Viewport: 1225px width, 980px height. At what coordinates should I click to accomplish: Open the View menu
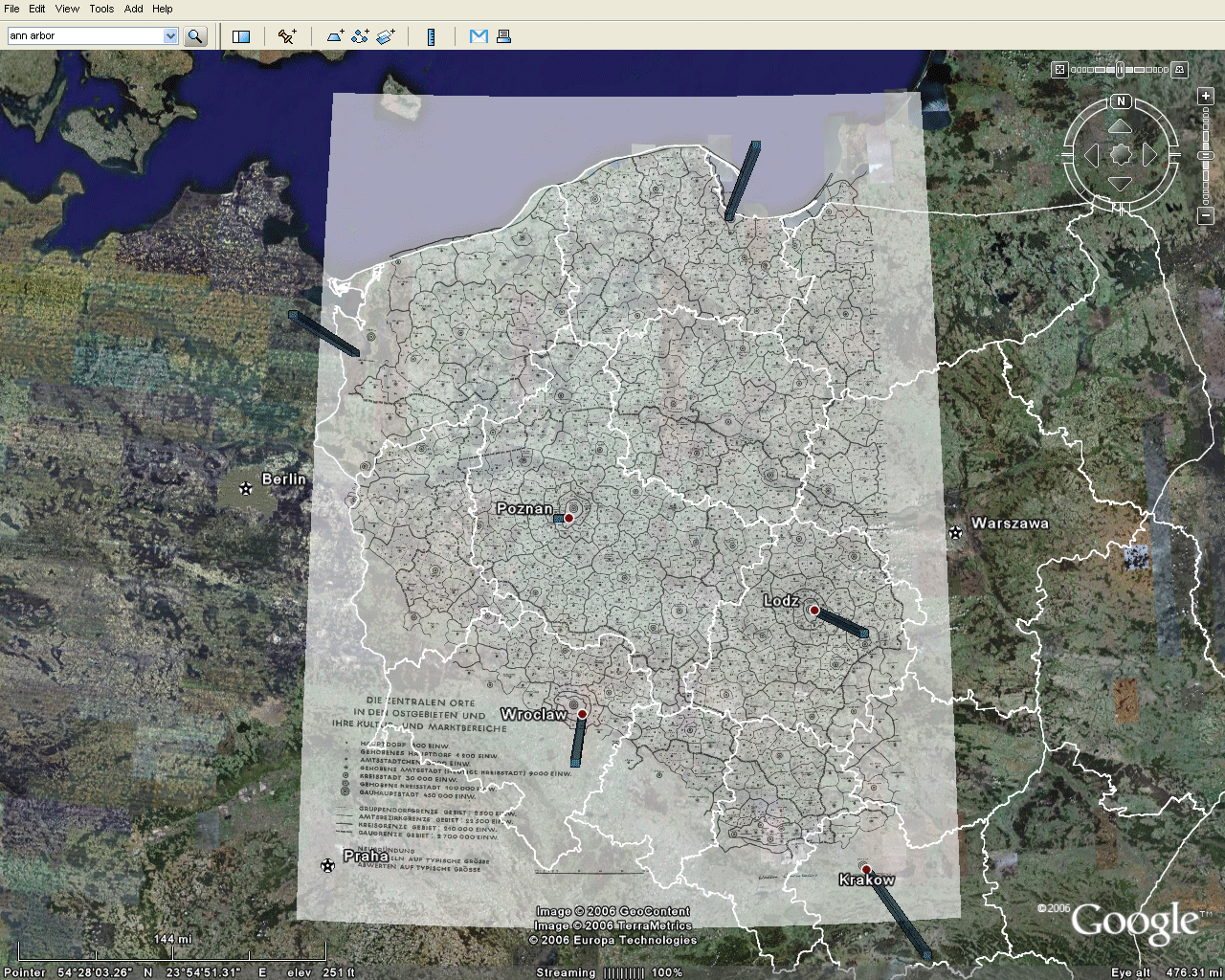click(x=67, y=9)
